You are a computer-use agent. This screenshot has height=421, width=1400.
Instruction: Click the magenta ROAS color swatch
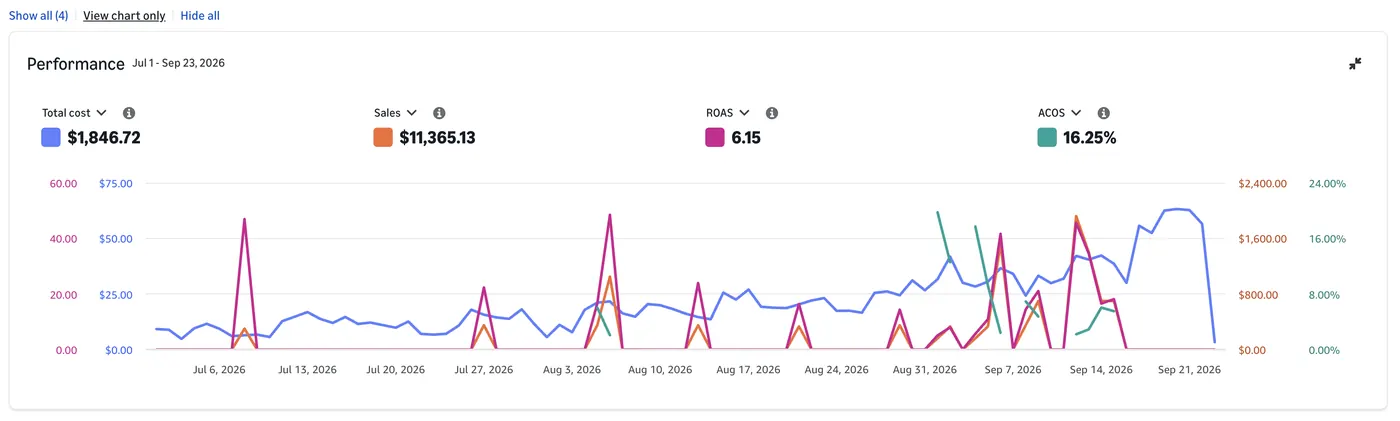[715, 138]
